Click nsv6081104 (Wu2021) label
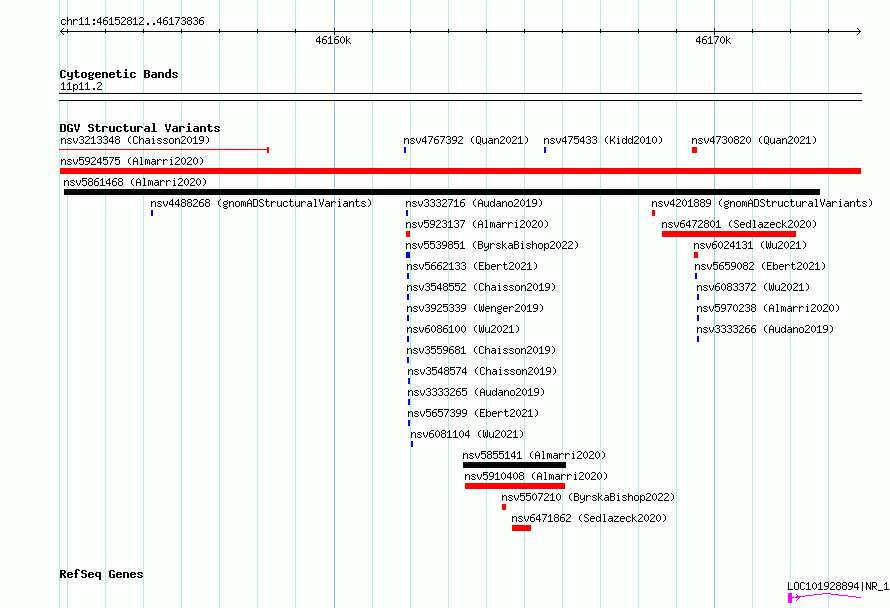Image resolution: width=890 pixels, height=608 pixels. click(467, 434)
